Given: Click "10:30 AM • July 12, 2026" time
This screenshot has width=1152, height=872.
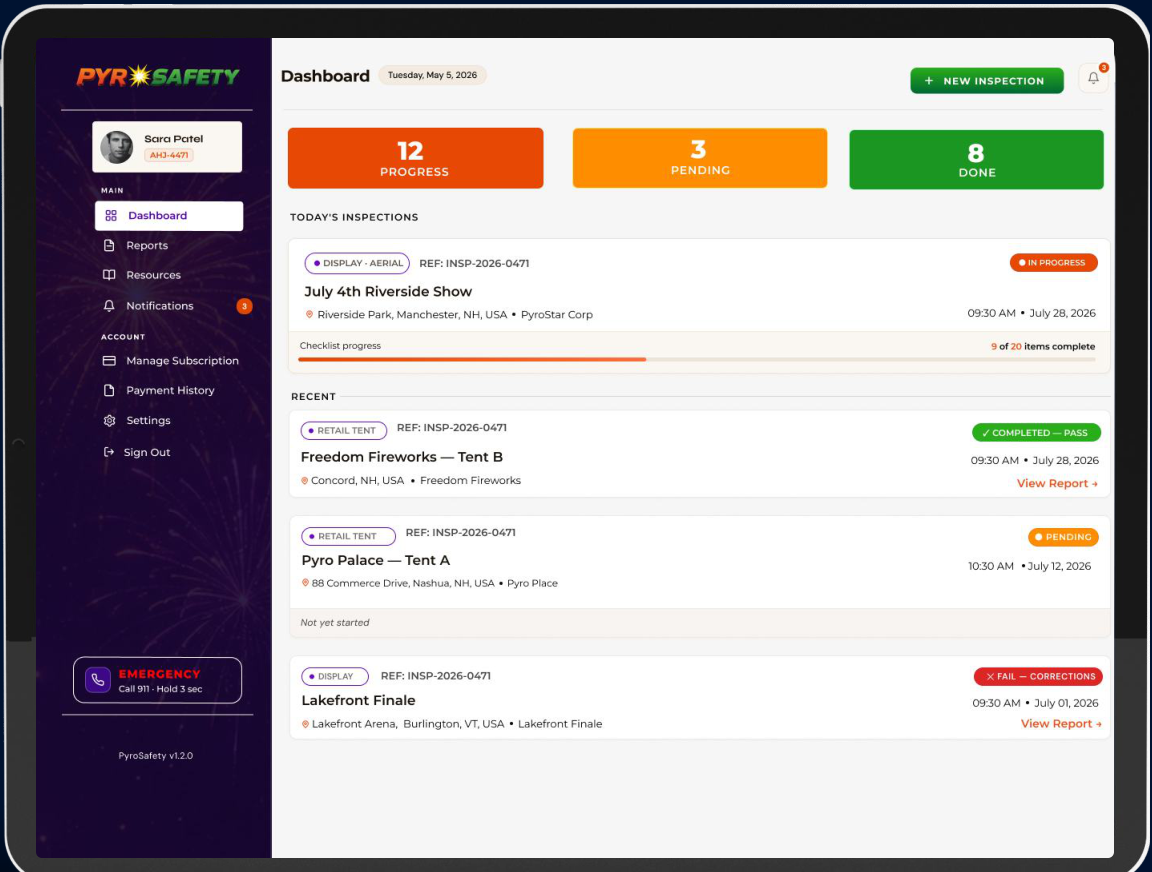Looking at the screenshot, I should point(1029,566).
